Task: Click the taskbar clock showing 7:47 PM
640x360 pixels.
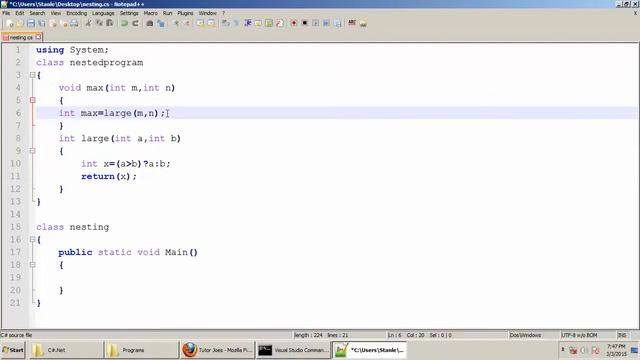Action: [x=616, y=350]
